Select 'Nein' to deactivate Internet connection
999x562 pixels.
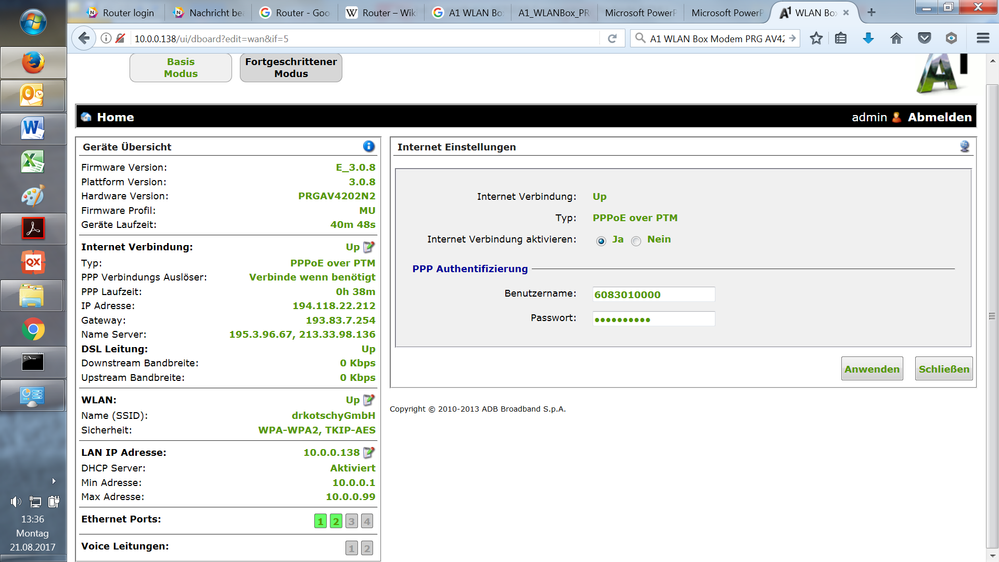point(636,241)
